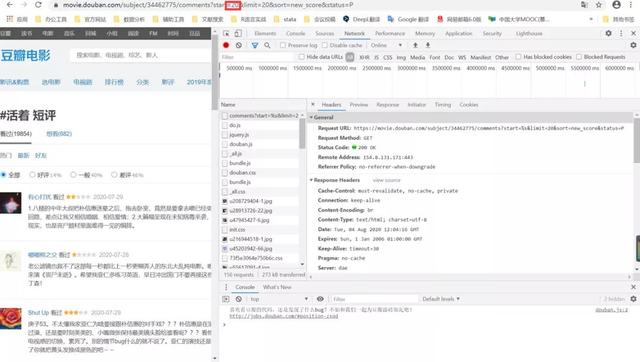Enable Disable cache checkbox
This screenshot has width=640, height=362.
[324, 45]
